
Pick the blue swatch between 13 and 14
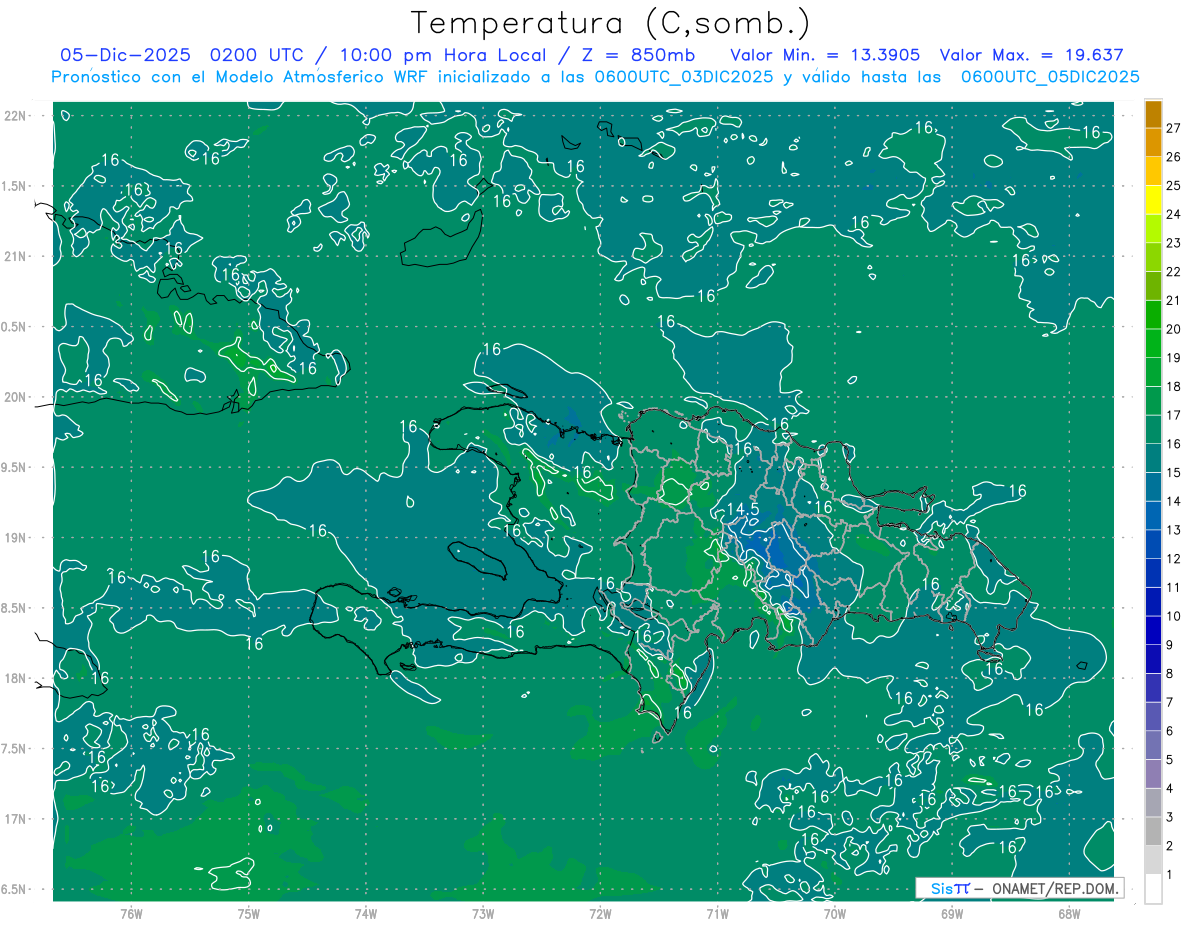pyautogui.click(x=1153, y=516)
